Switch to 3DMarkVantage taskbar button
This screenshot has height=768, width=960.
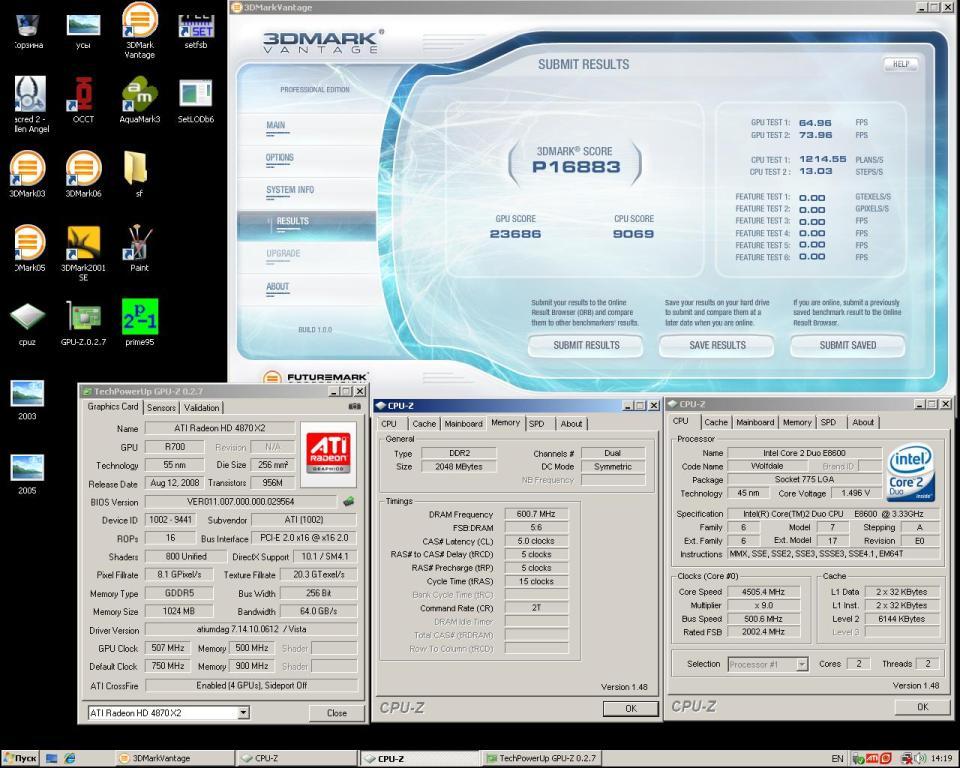(174, 758)
